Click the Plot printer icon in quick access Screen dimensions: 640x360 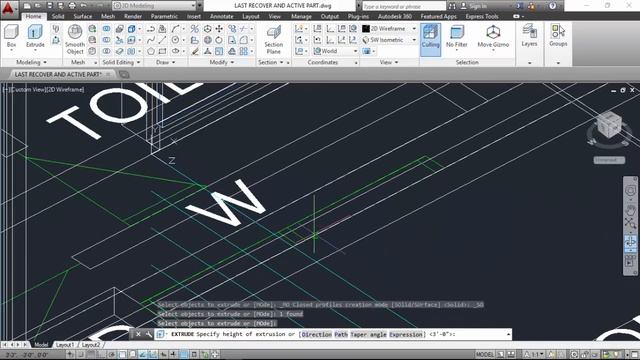tap(72, 6)
